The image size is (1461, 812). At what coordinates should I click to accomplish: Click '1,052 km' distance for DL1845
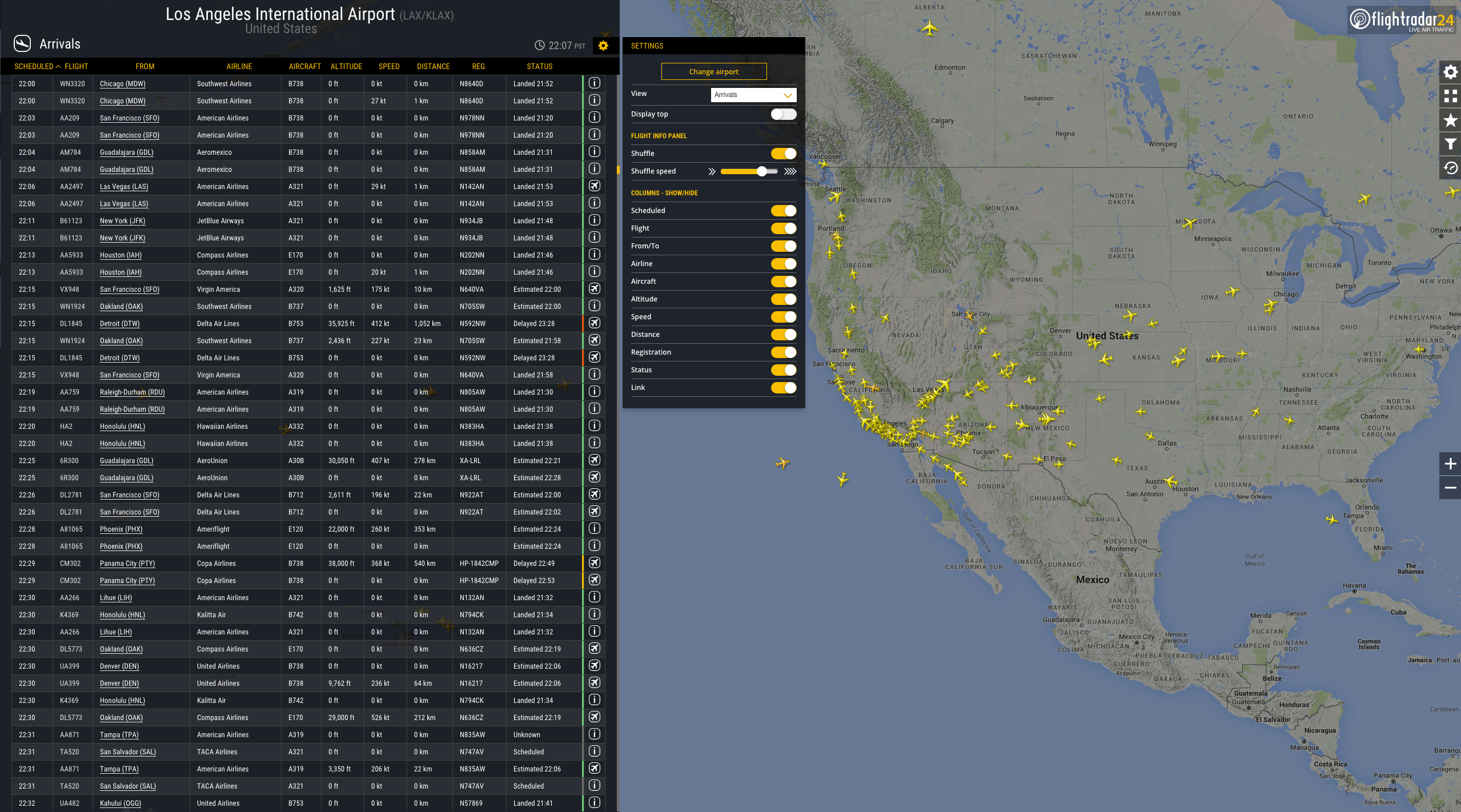[427, 324]
